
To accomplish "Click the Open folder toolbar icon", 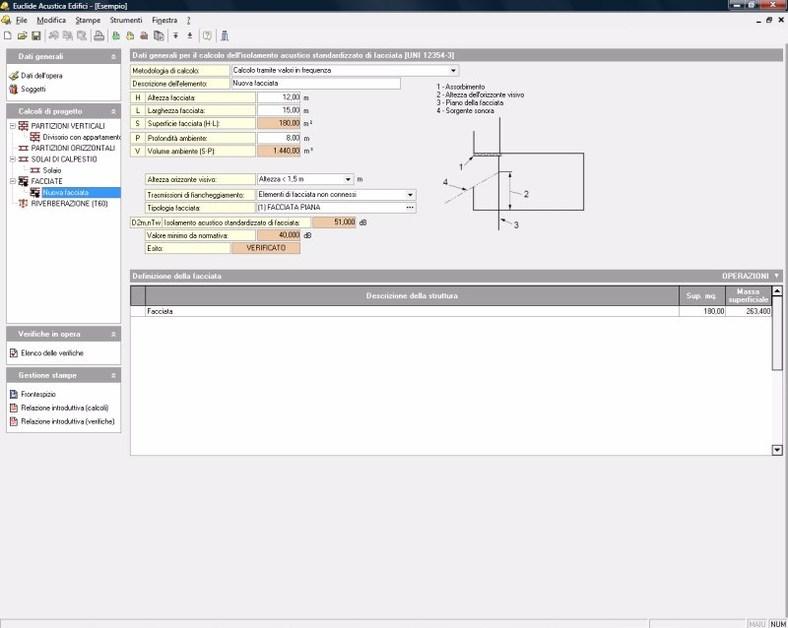I will pos(22,36).
